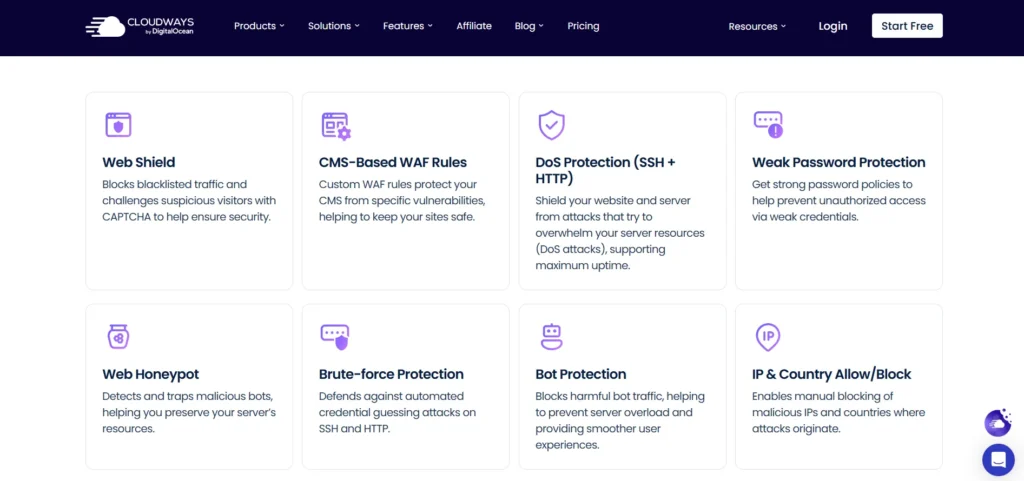Click the floating cloud assistant icon
This screenshot has width=1024, height=481.
[997, 423]
